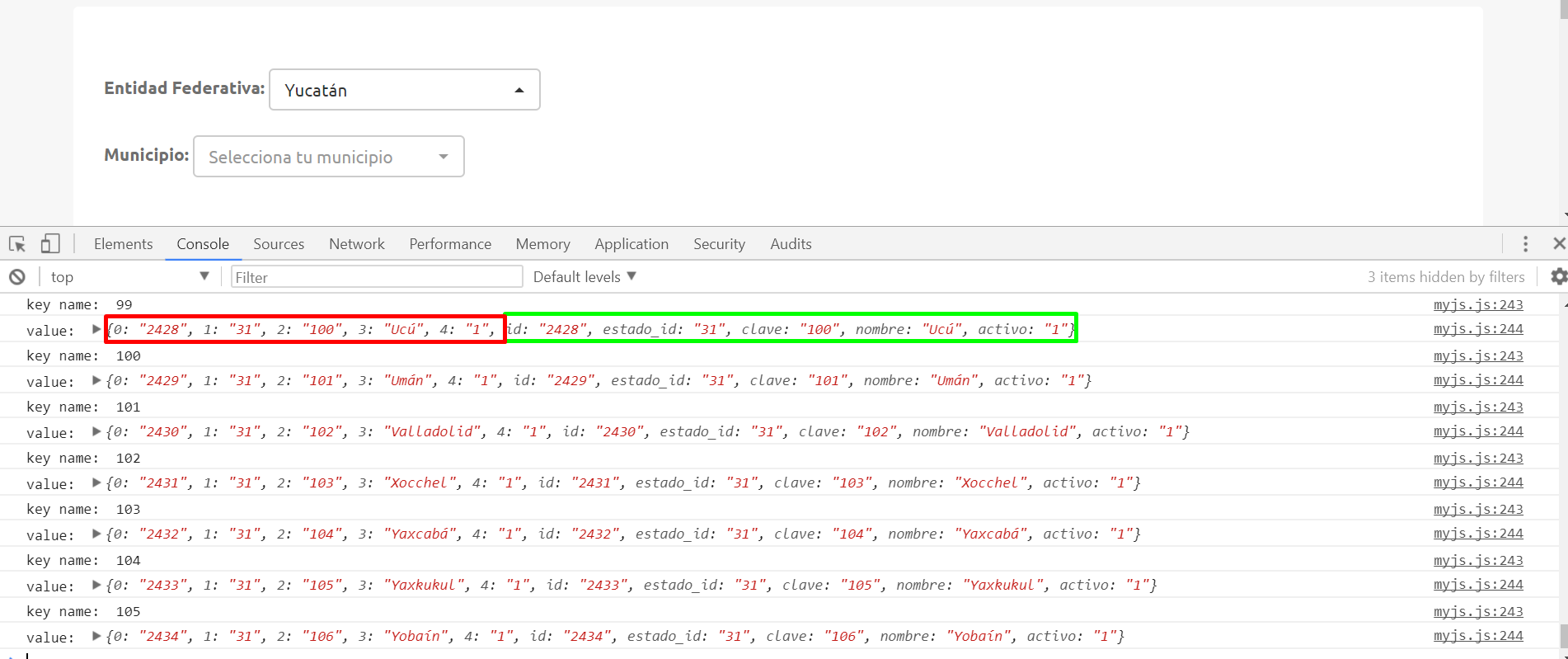
Task: Open the Default levels dropdown
Action: point(584,277)
